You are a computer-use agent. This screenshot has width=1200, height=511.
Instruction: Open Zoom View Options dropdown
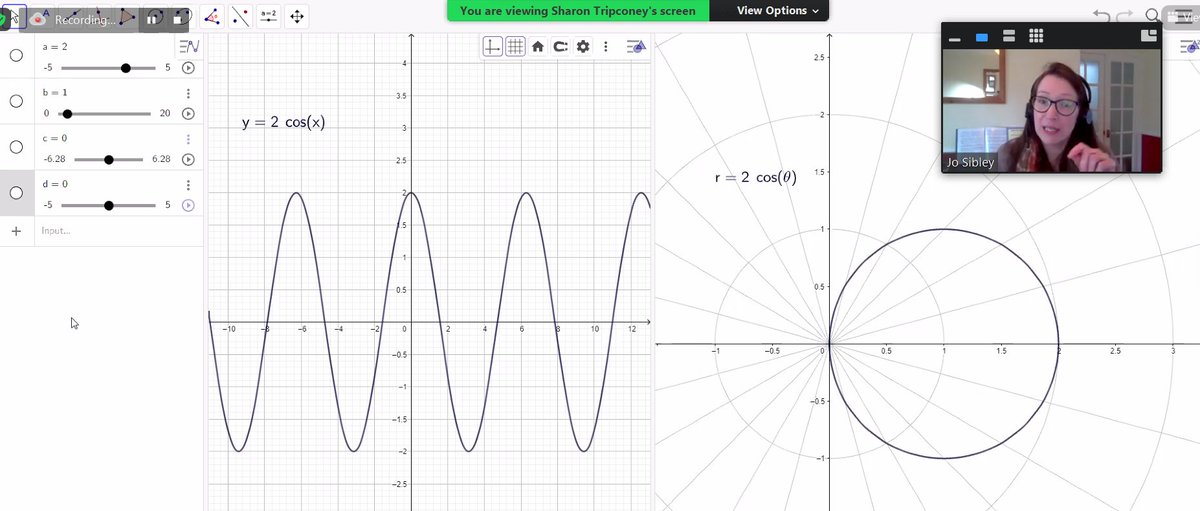point(777,10)
